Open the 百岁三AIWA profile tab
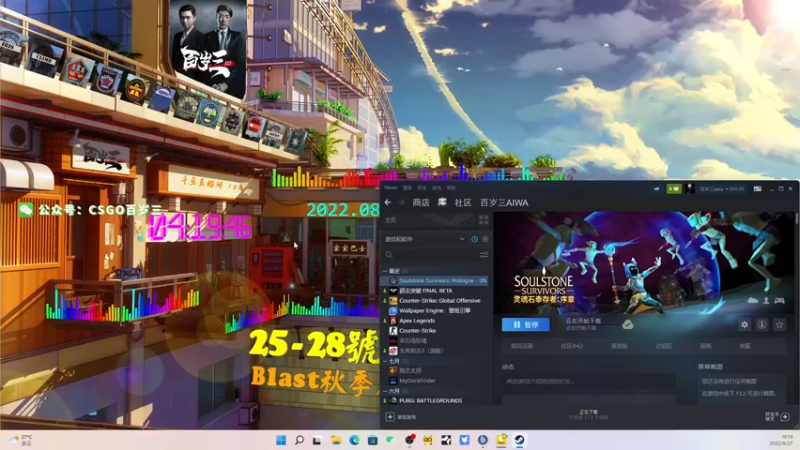 coord(504,203)
